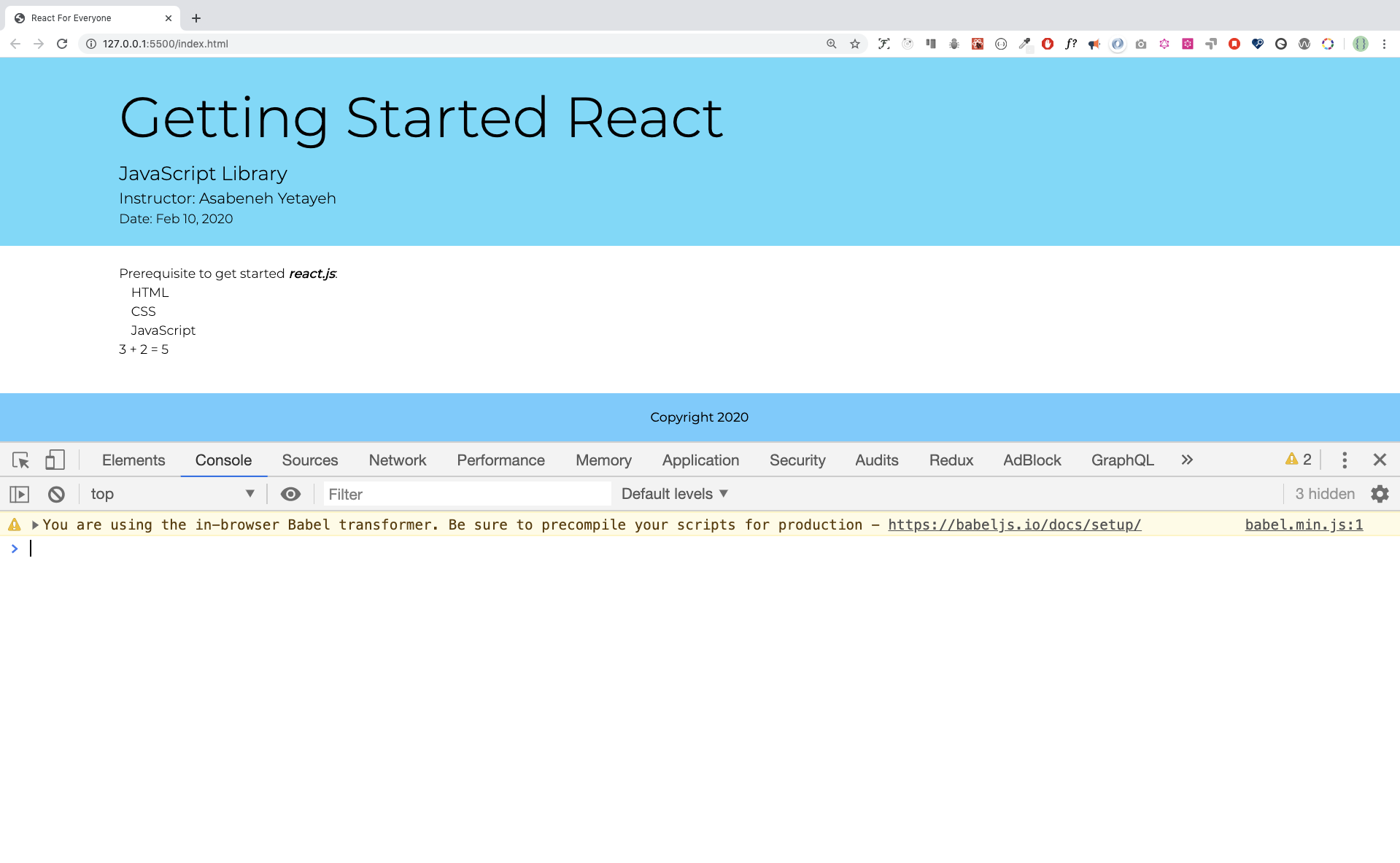This screenshot has width=1400, height=863.
Task: Open a new browser tab
Action: (x=196, y=18)
